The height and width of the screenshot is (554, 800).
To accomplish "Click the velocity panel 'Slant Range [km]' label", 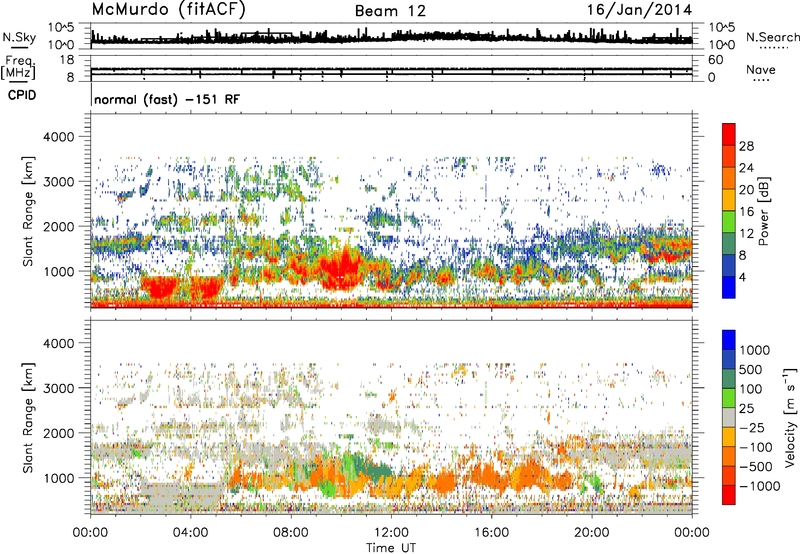I will pyautogui.click(x=28, y=418).
